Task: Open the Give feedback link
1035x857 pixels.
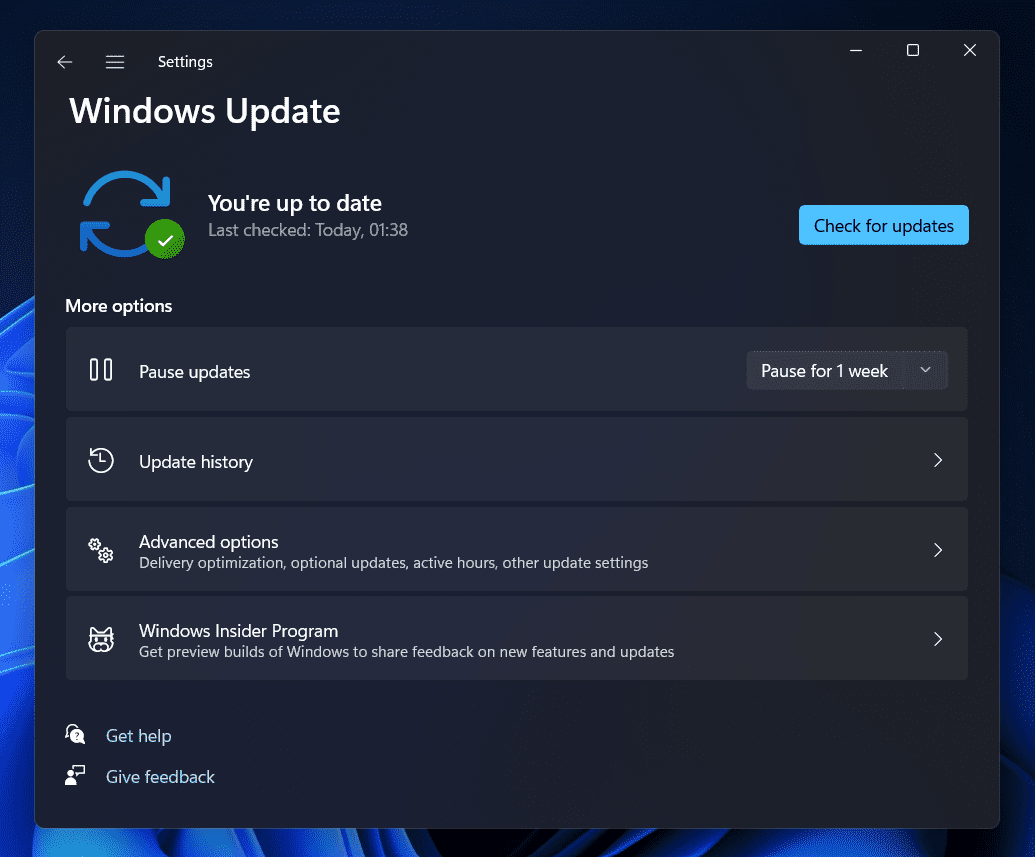Action: point(160,777)
